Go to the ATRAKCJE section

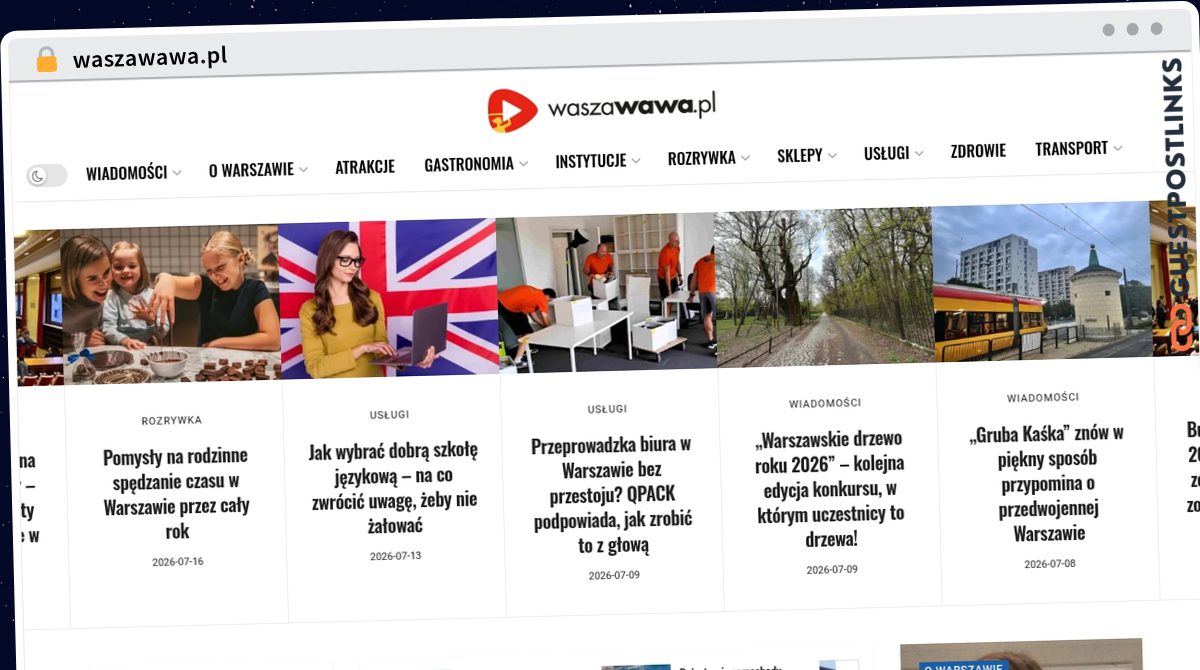tap(365, 167)
